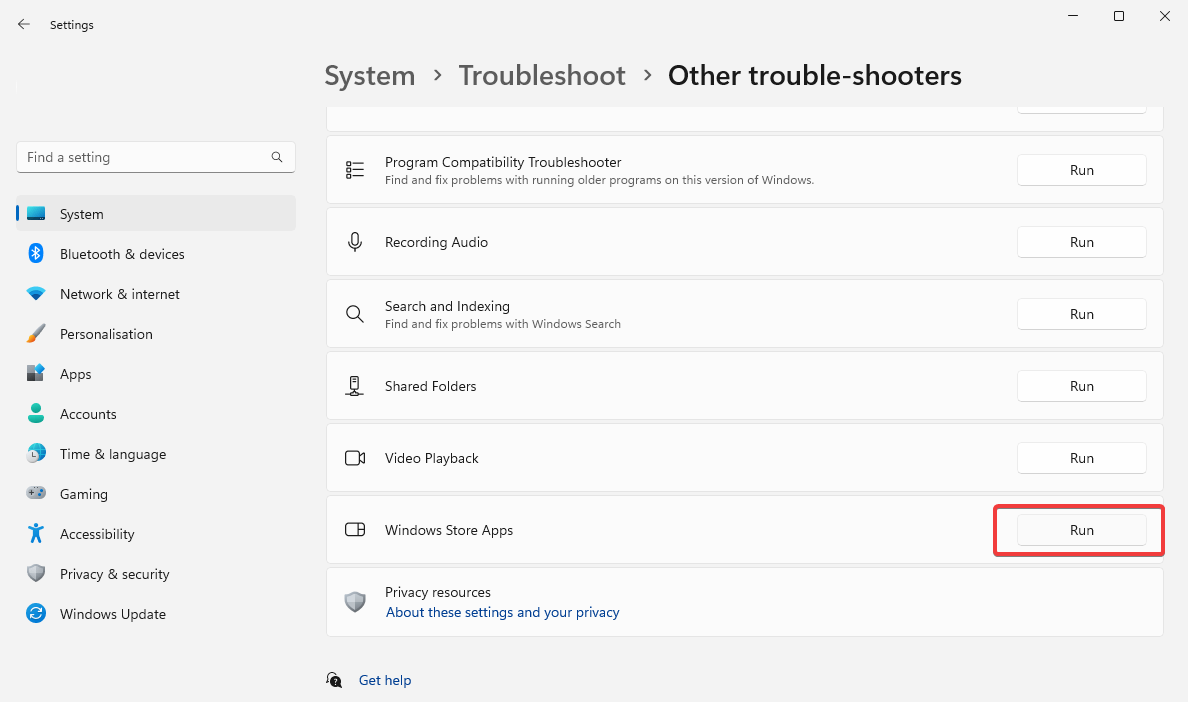Viewport: 1188px width, 702px height.
Task: Click the Get help link
Action: coord(385,680)
